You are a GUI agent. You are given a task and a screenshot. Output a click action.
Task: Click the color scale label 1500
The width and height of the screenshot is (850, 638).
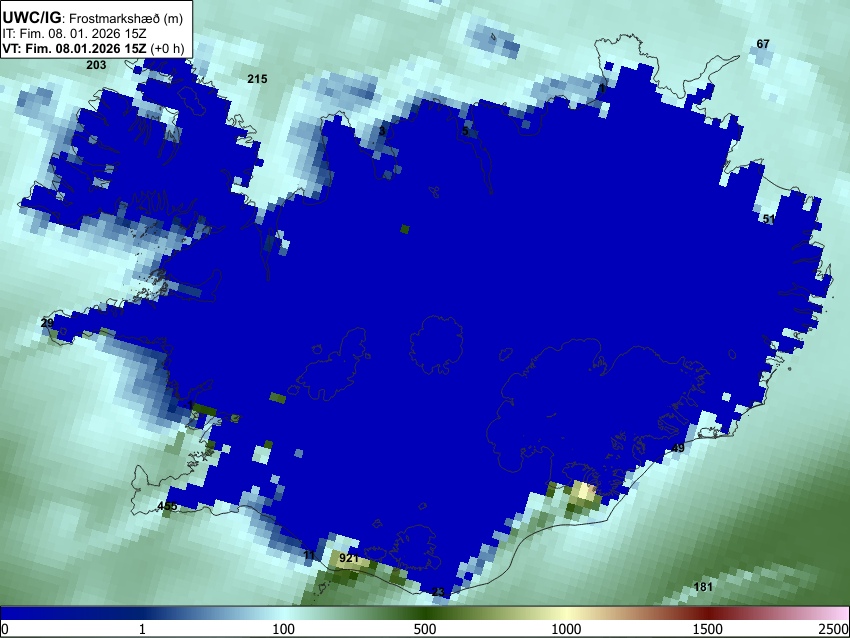click(x=707, y=629)
